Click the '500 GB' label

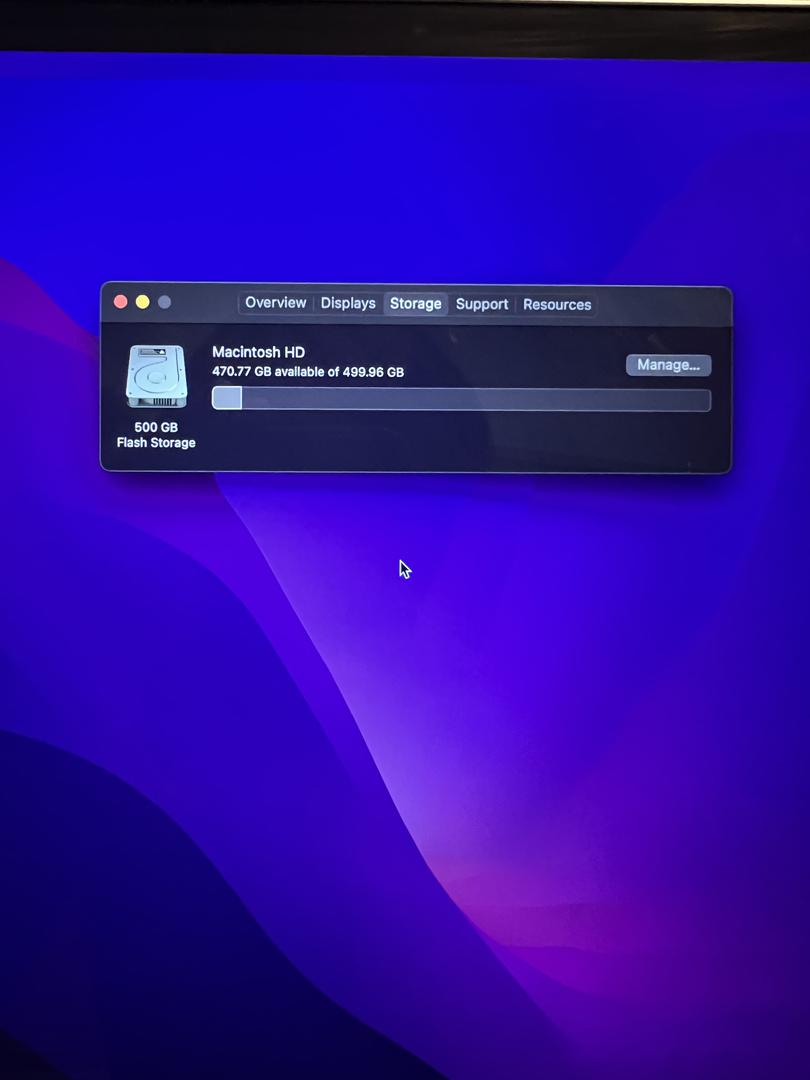pos(156,427)
